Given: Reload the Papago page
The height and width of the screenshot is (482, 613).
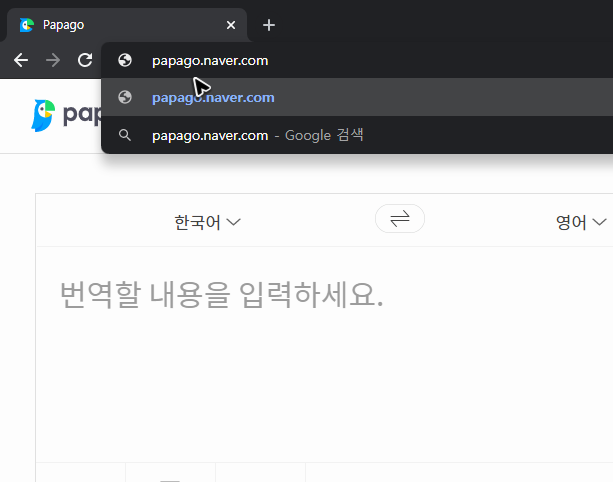Looking at the screenshot, I should (x=85, y=60).
